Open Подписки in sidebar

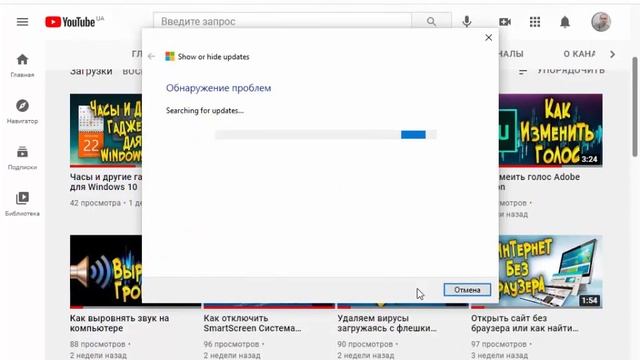tap(22, 158)
